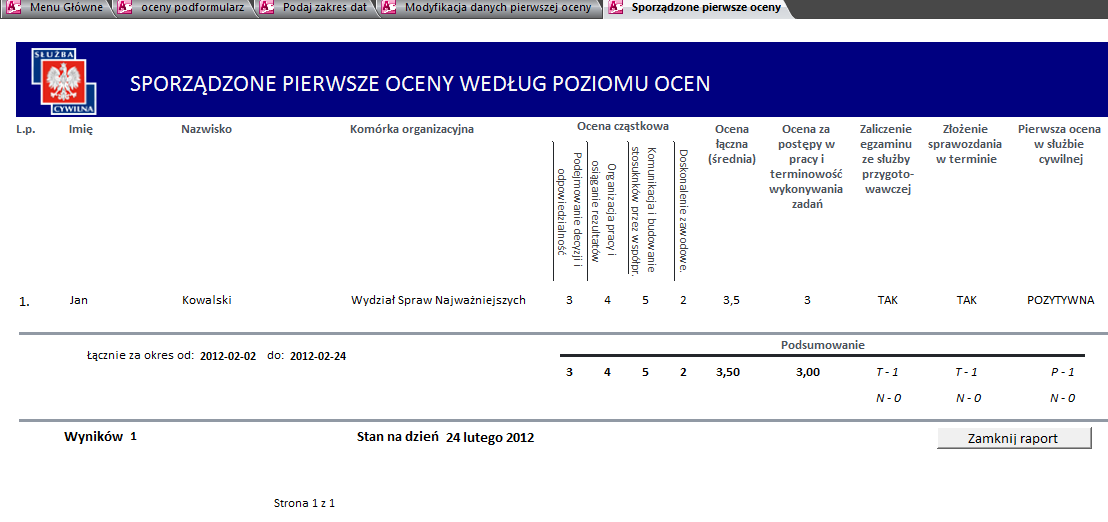
Task: Click Łącznie za okres od label
Action: (141, 355)
